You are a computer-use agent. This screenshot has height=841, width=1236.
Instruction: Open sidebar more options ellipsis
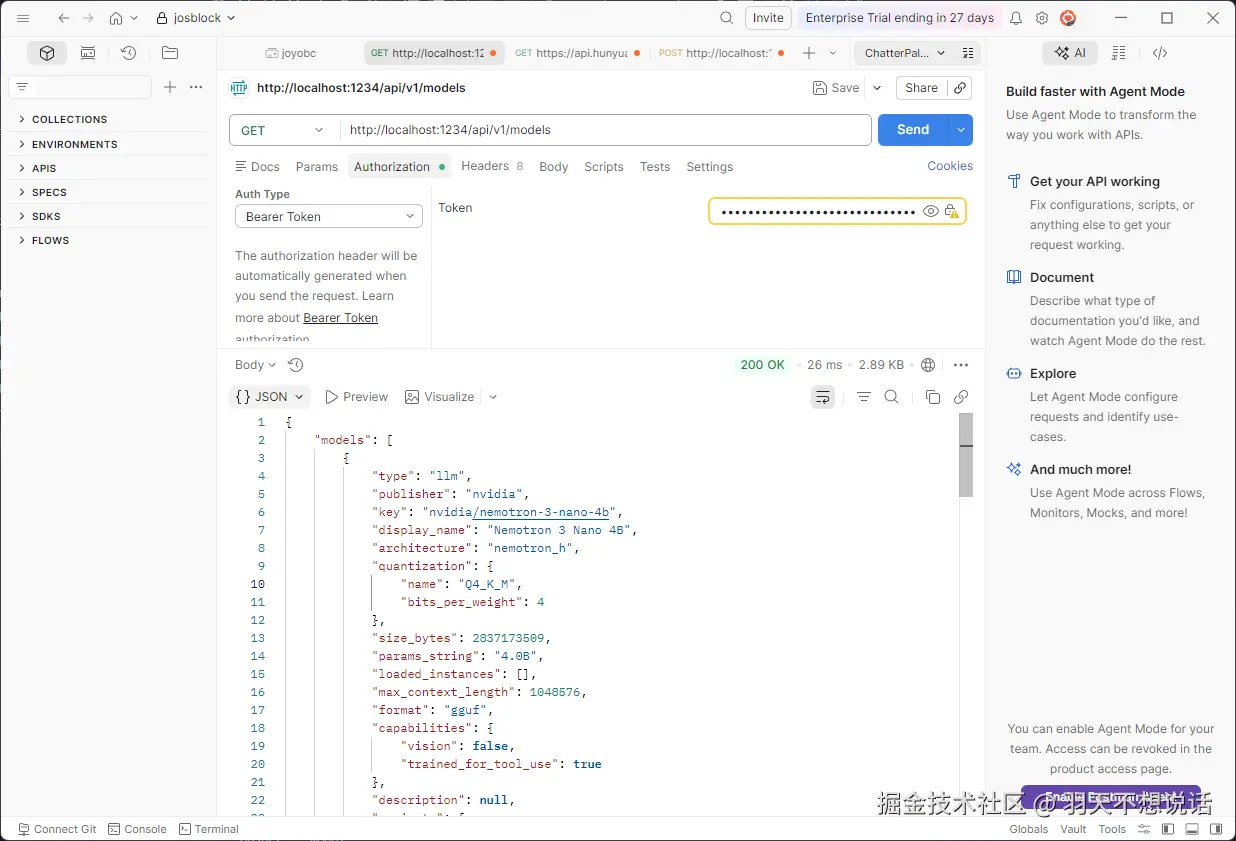(x=196, y=87)
